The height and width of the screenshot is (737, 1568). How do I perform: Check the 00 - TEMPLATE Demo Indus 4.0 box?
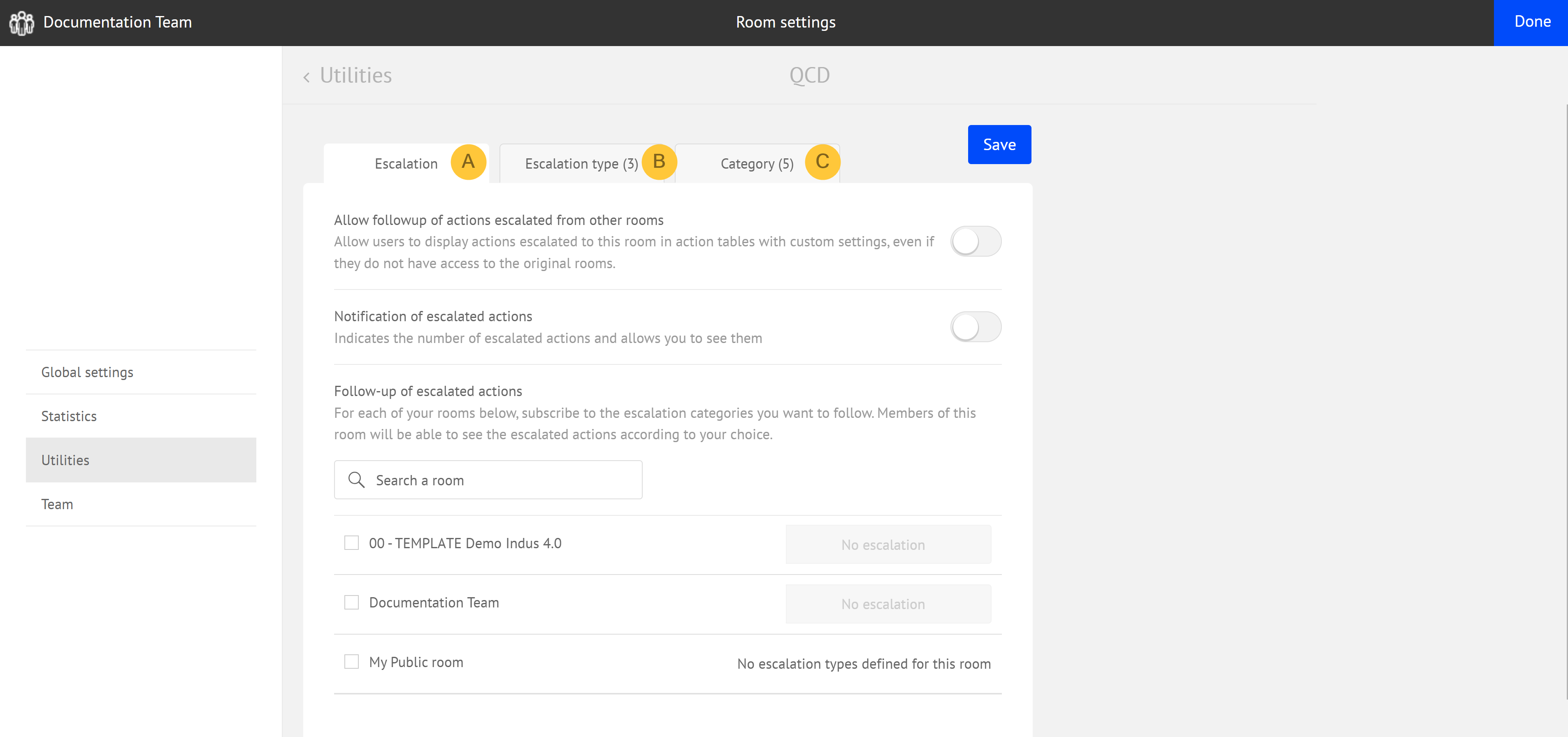[351, 543]
